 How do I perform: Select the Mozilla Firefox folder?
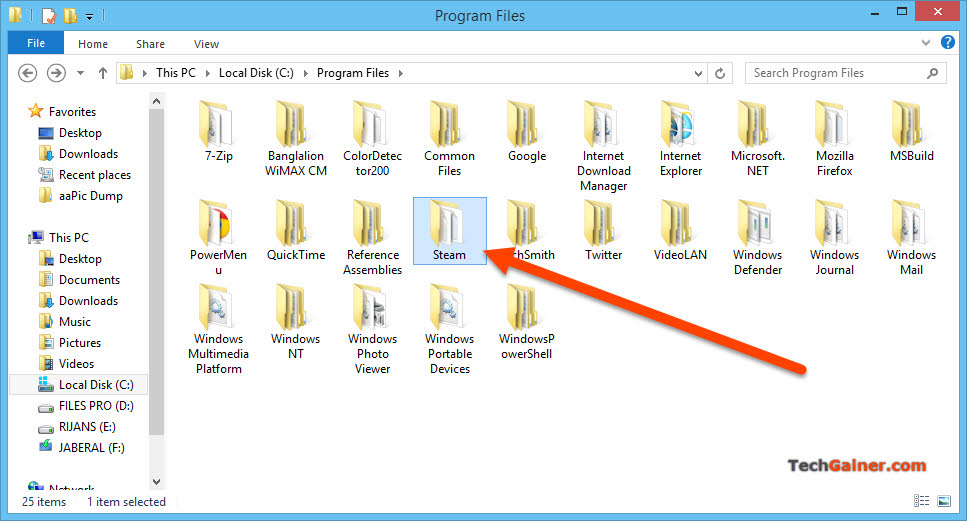(834, 139)
